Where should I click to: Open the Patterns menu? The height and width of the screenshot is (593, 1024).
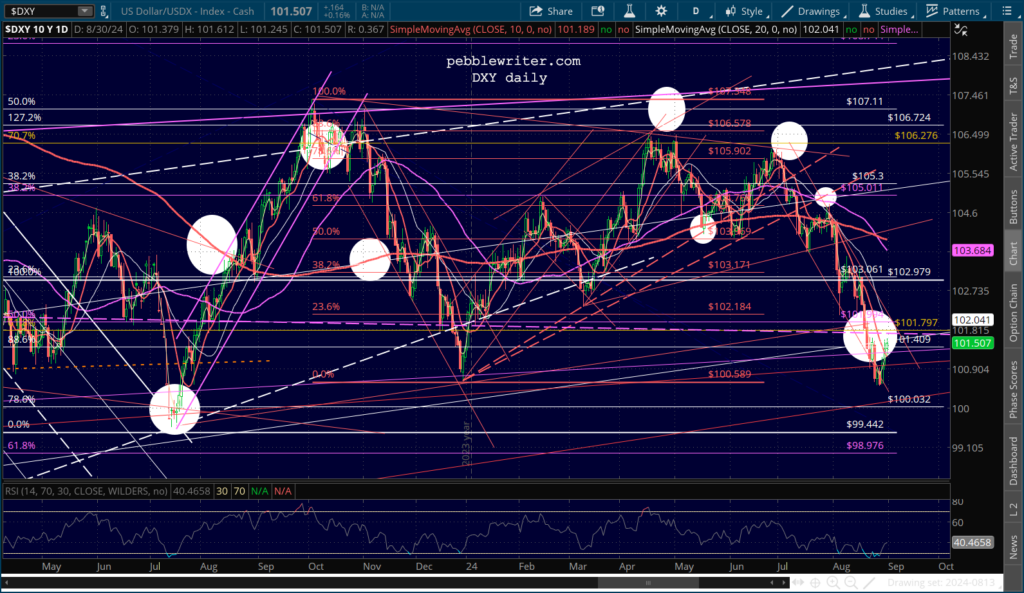pyautogui.click(x=953, y=11)
